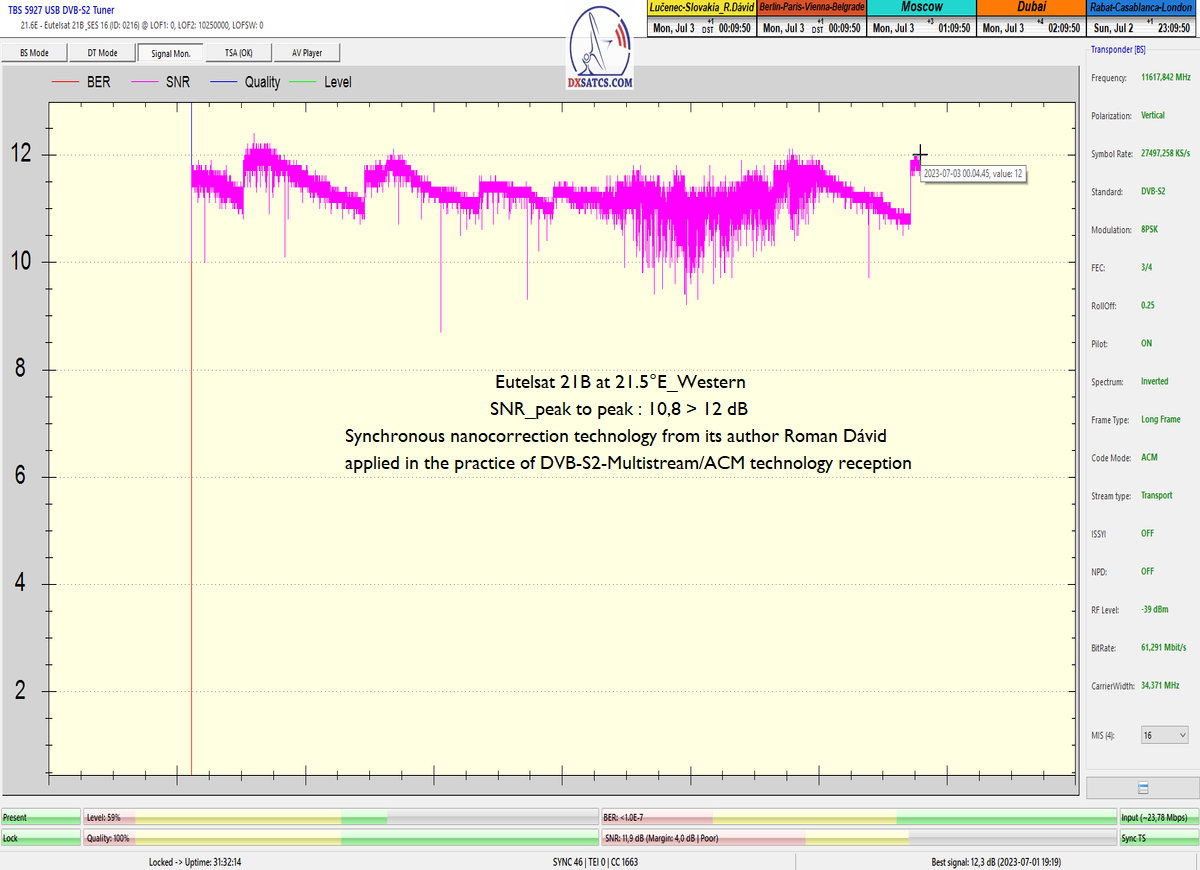Open the DT Mode tab
This screenshot has width=1200, height=870.
pos(102,53)
